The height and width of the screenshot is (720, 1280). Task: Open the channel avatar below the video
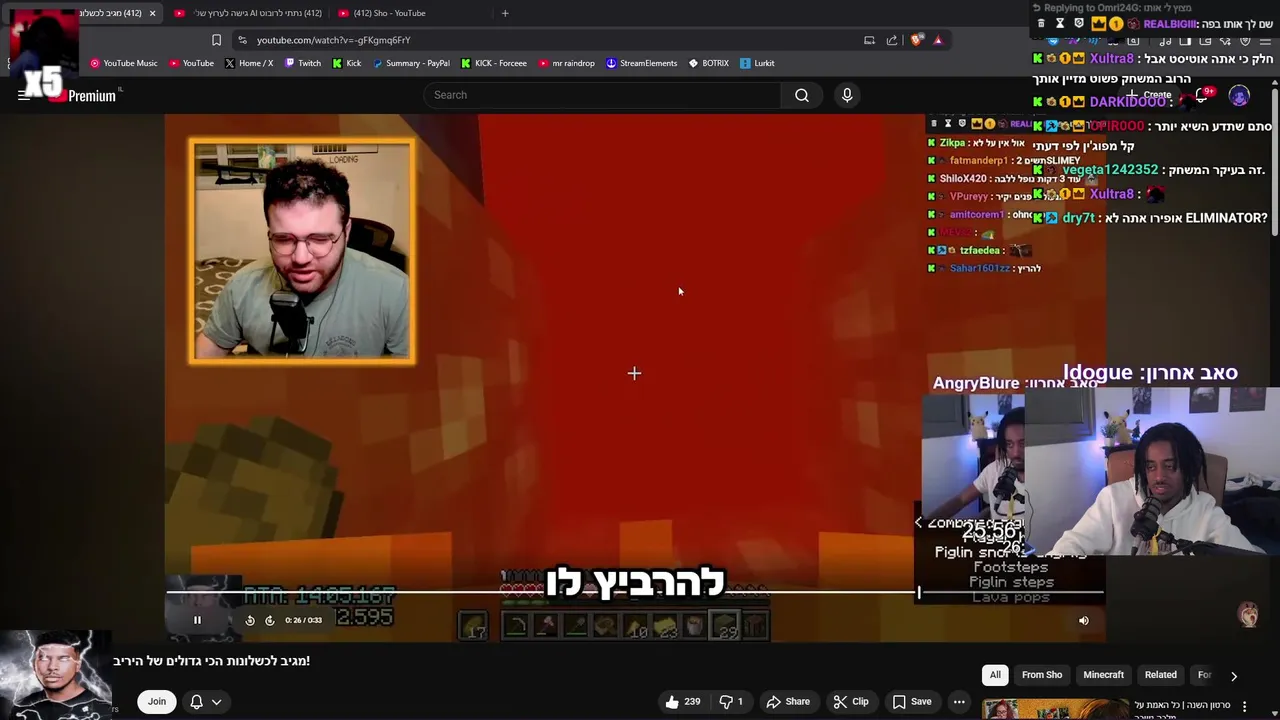[x=56, y=675]
